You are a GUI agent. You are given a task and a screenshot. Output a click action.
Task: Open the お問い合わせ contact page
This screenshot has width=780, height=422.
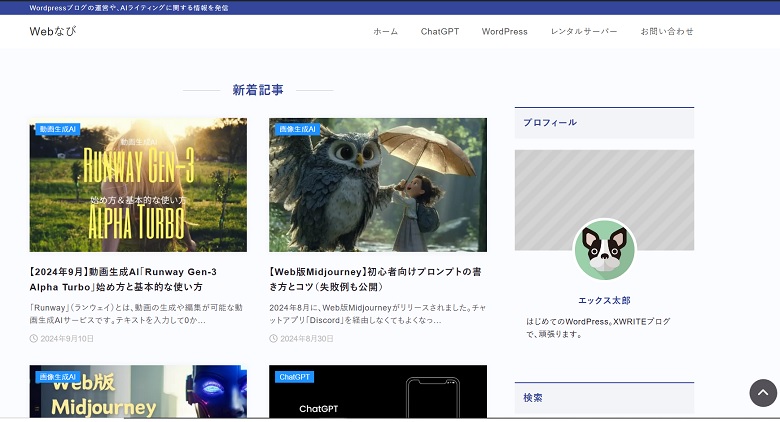667,32
